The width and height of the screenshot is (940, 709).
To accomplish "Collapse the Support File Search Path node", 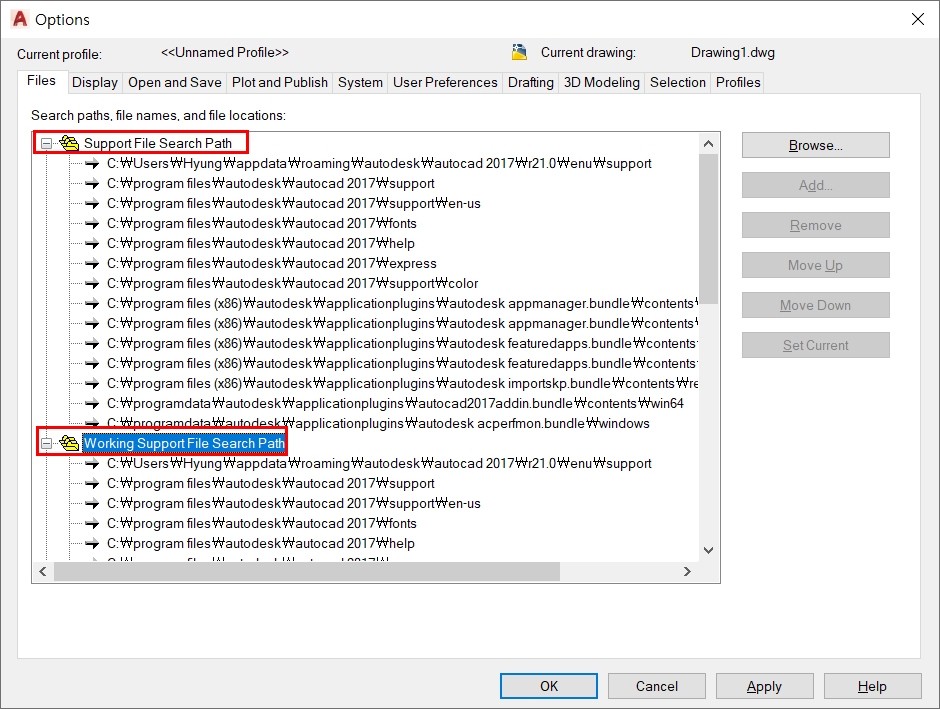I will (x=46, y=143).
